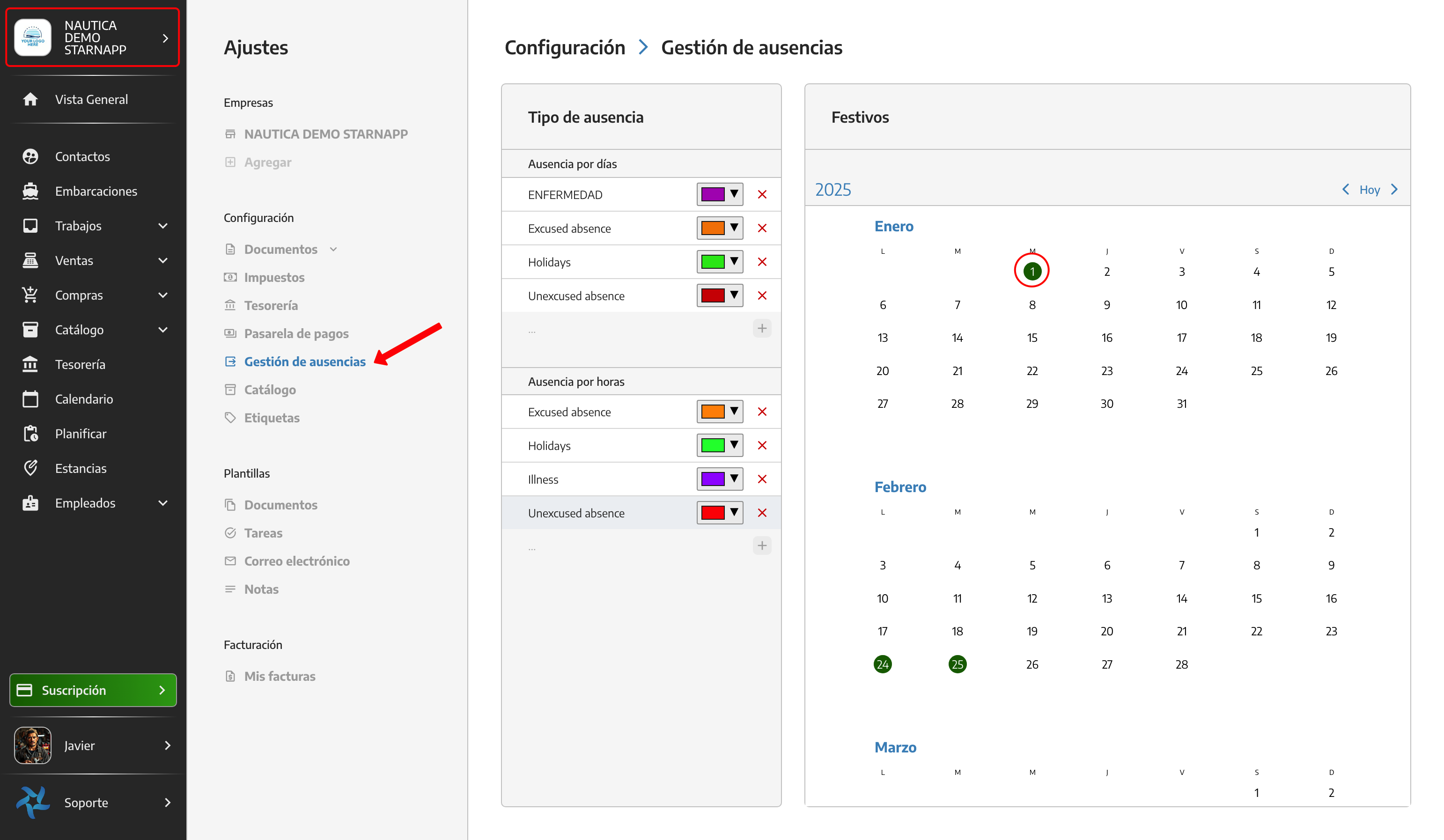Delete day-based Unexcused absence type
The height and width of the screenshot is (840, 1444).
[762, 295]
